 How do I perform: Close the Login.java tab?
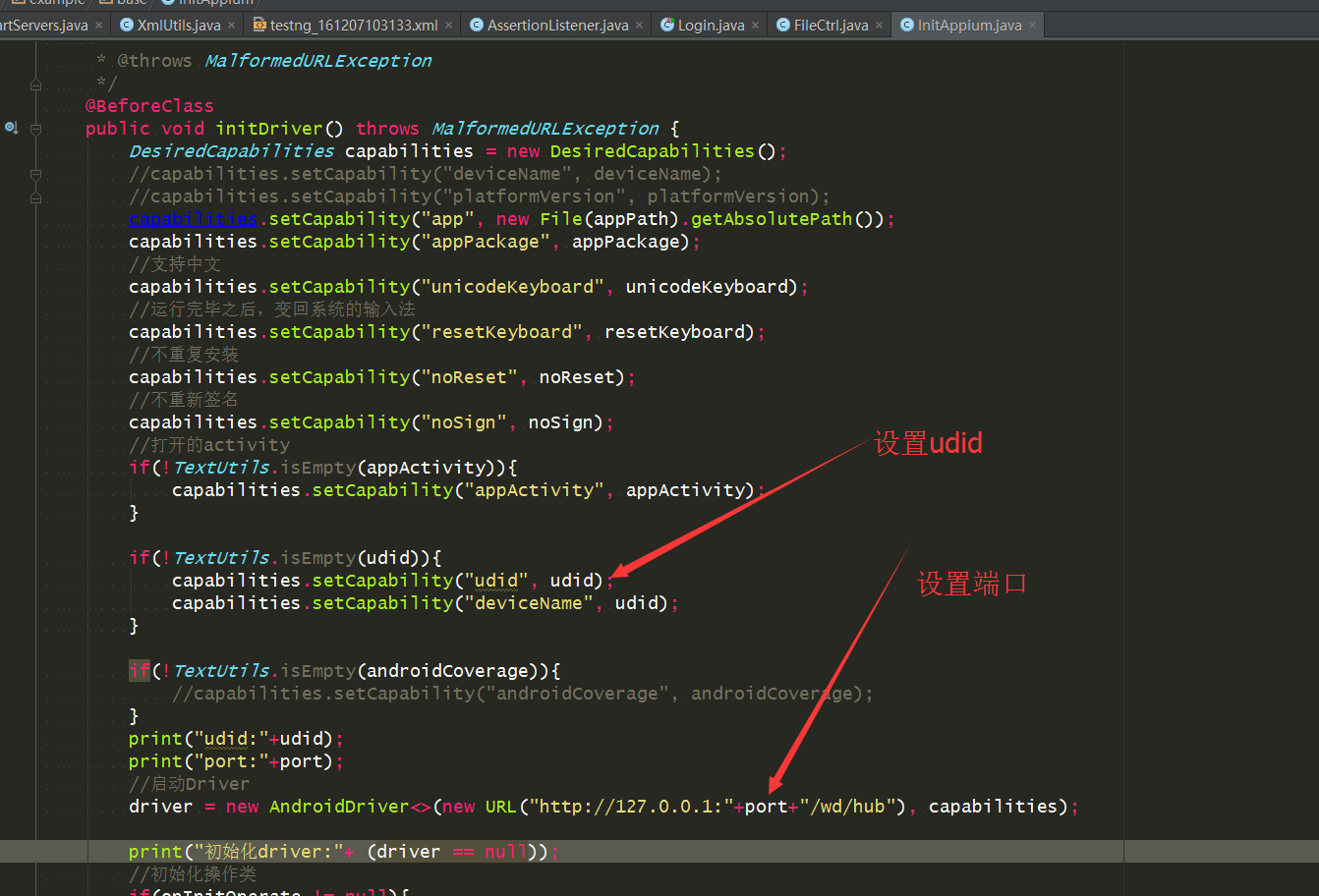click(756, 26)
